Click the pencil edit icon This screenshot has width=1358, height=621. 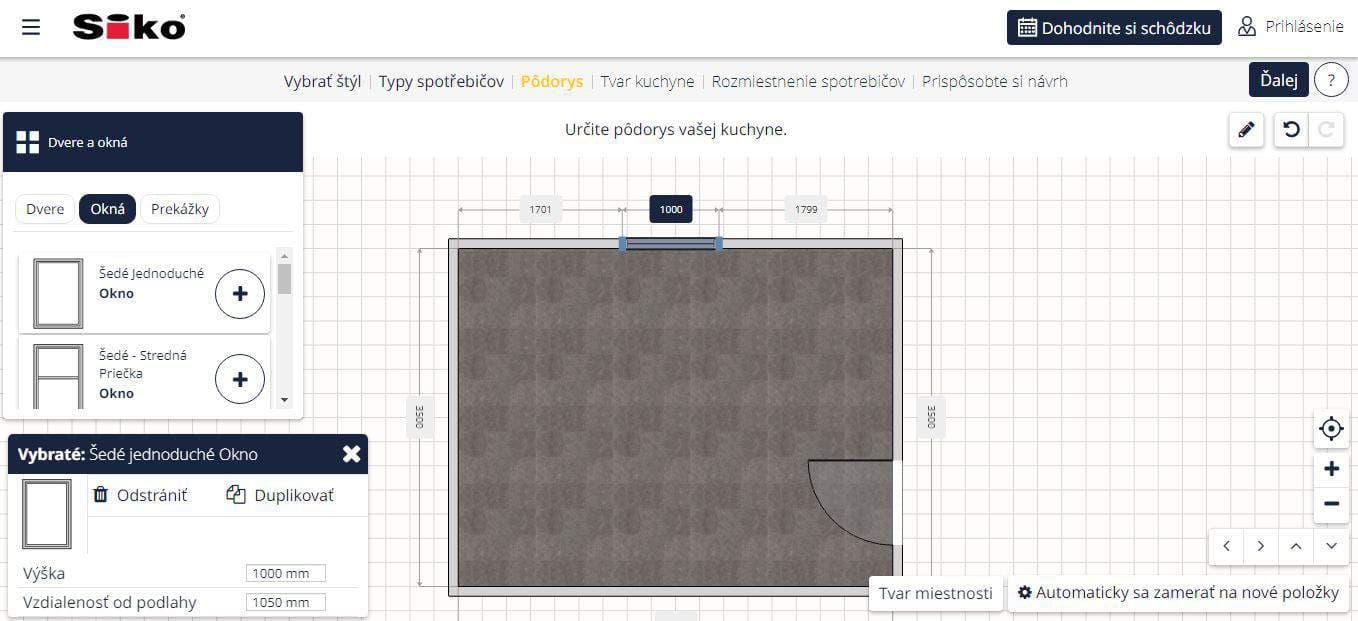(1246, 130)
